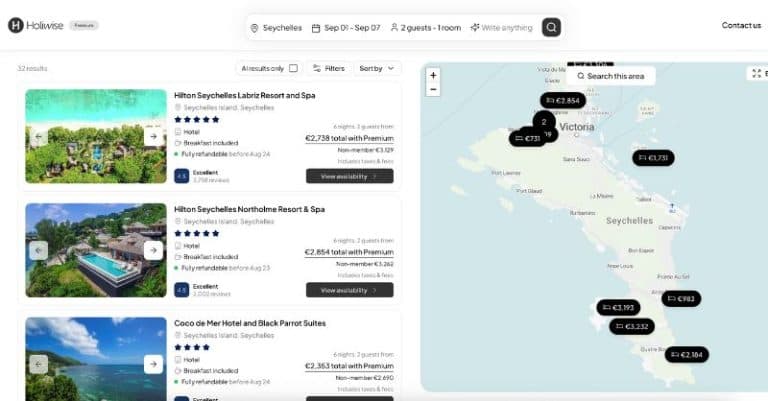This screenshot has height=401, width=768.
Task: Show previous photo of Coco de Mer Hotel
Action: (39, 364)
